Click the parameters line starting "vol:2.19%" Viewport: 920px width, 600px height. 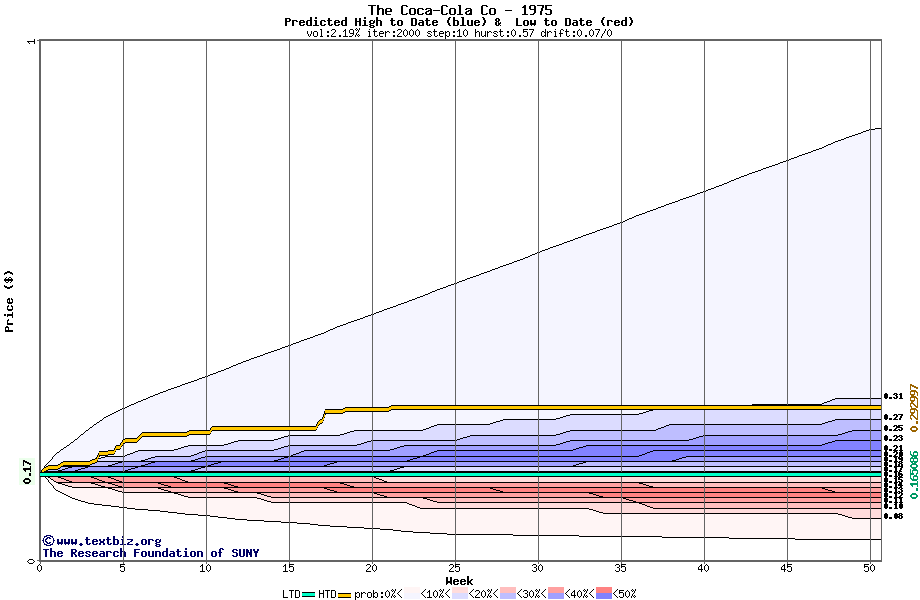coord(459,33)
